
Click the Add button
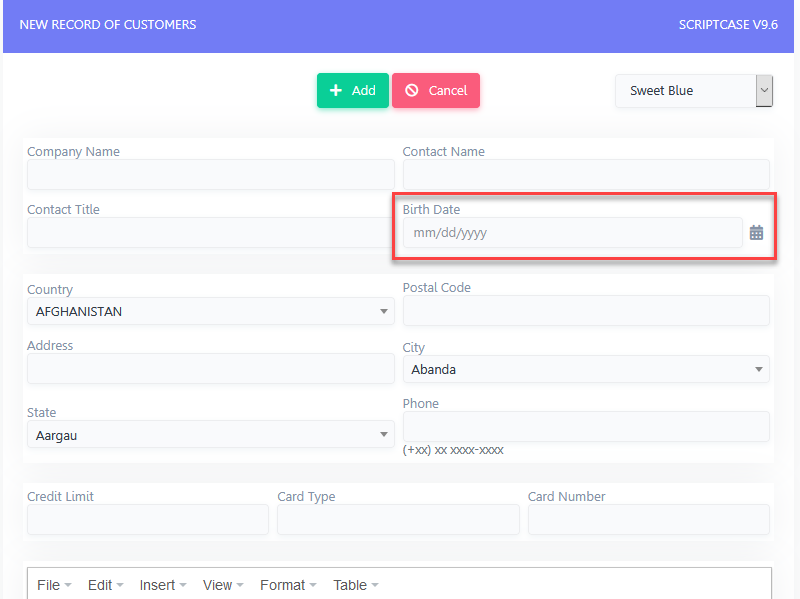click(353, 90)
